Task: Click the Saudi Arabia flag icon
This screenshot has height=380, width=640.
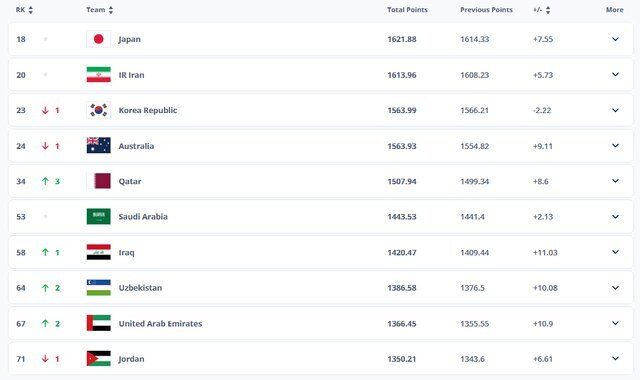Action: [98, 217]
